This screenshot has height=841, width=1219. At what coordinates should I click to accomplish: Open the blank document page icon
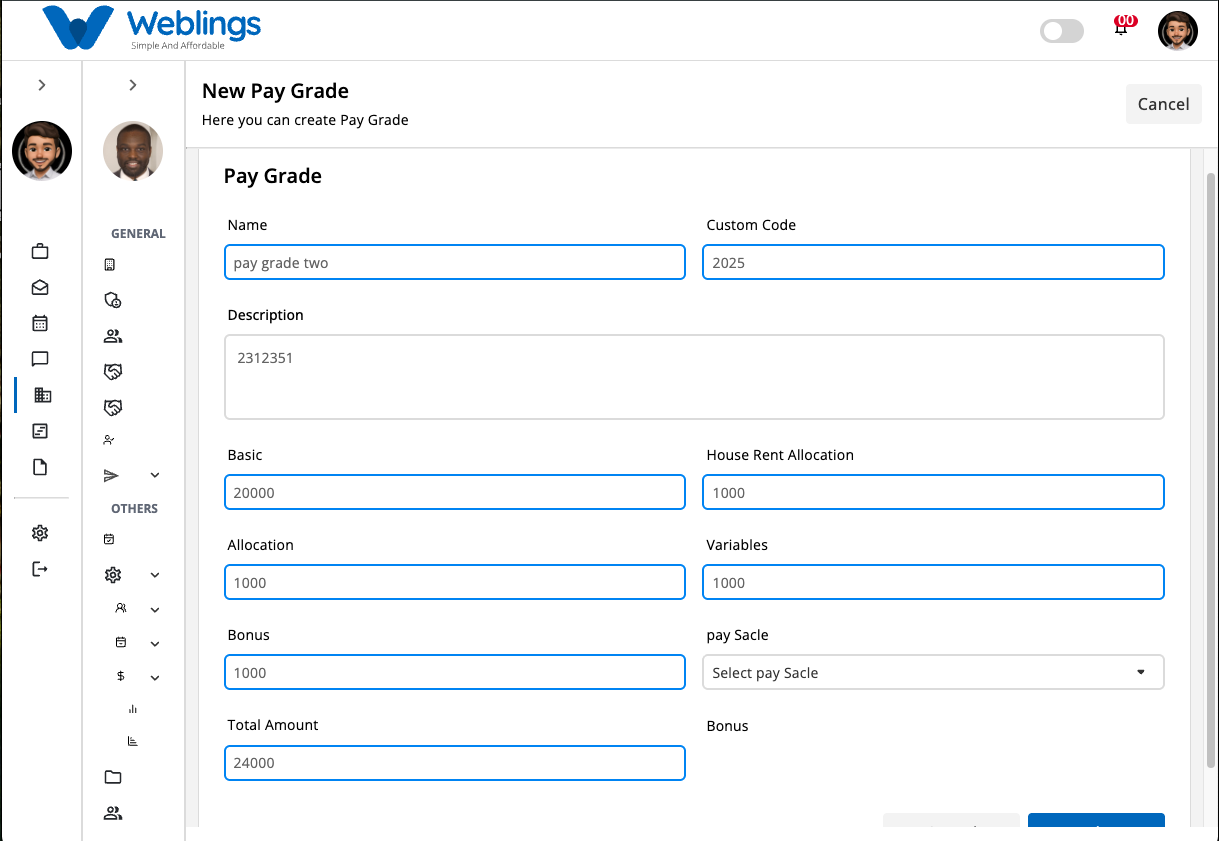pos(40,467)
